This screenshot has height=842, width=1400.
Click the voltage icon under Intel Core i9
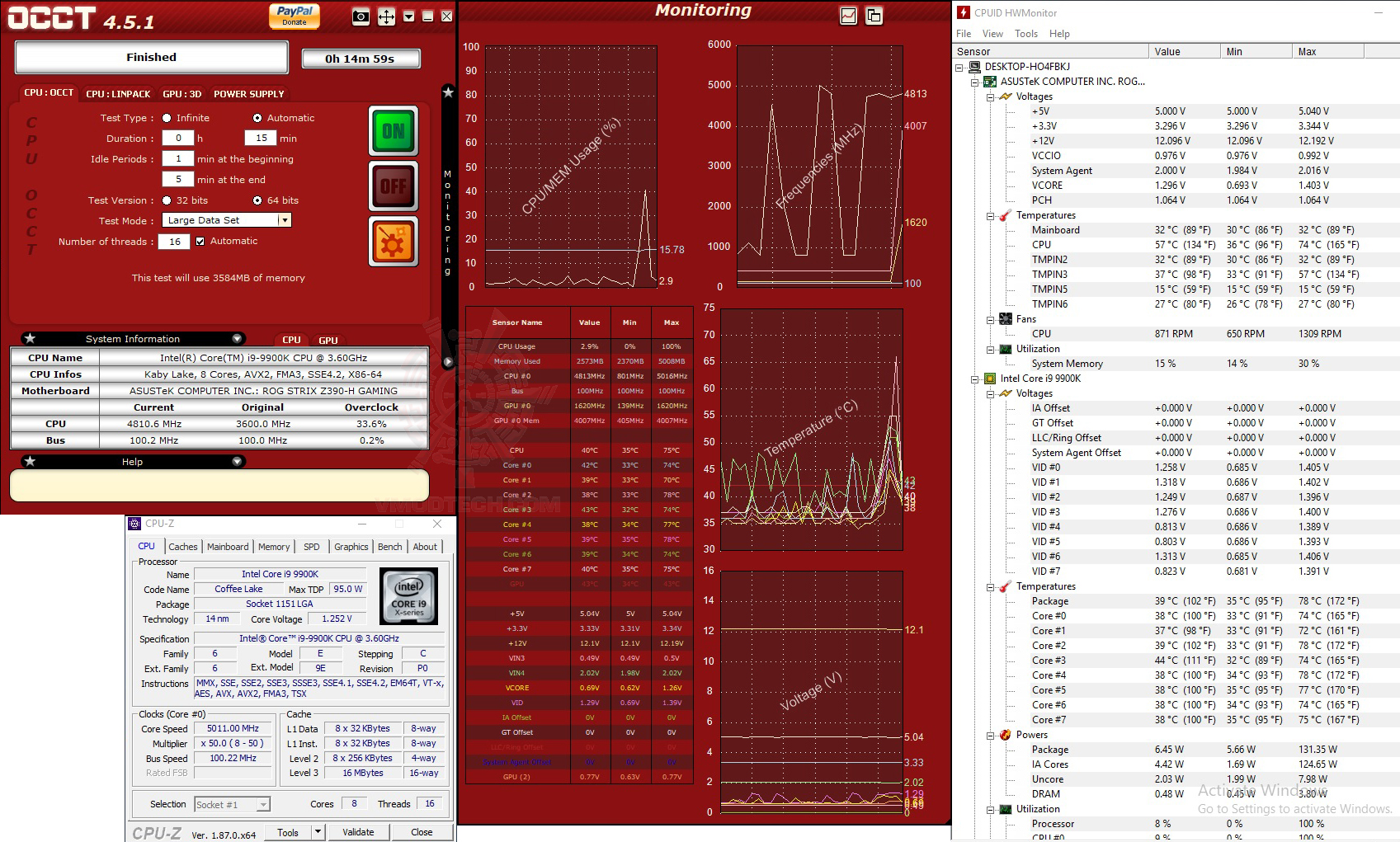(1006, 393)
